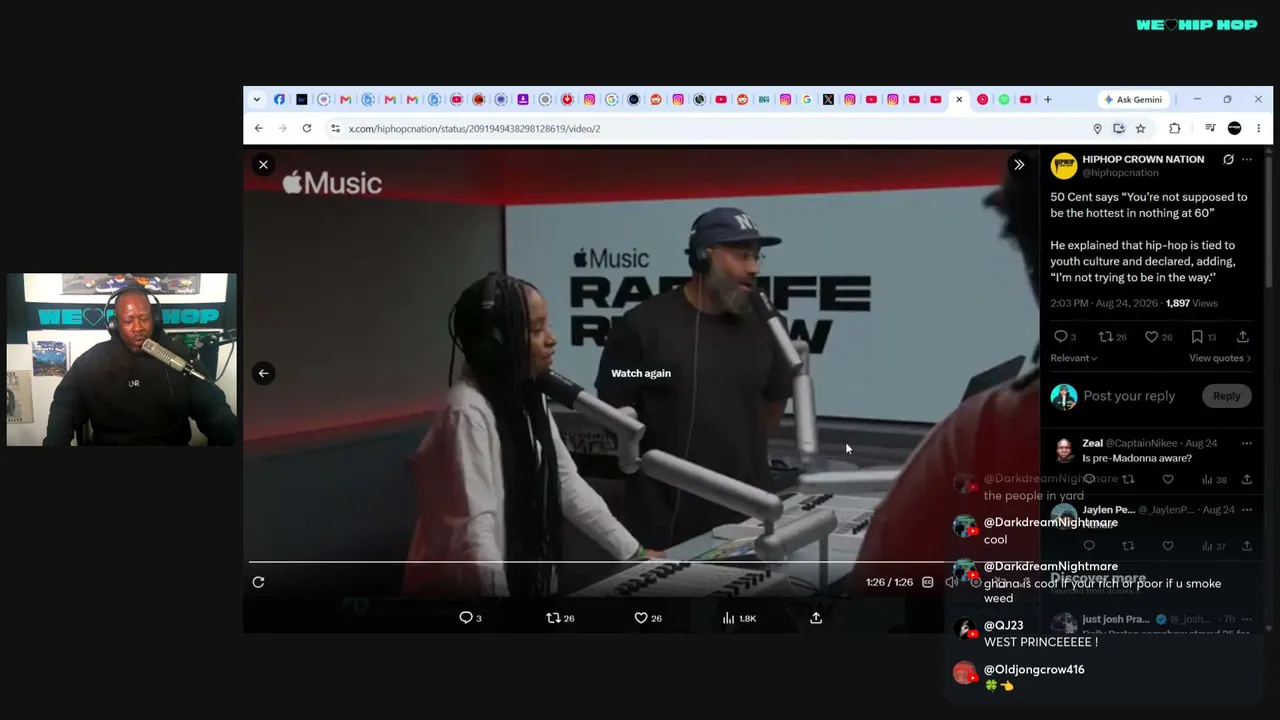This screenshot has height=720, width=1280.
Task: Open Chrome media controls
Action: tap(1210, 128)
